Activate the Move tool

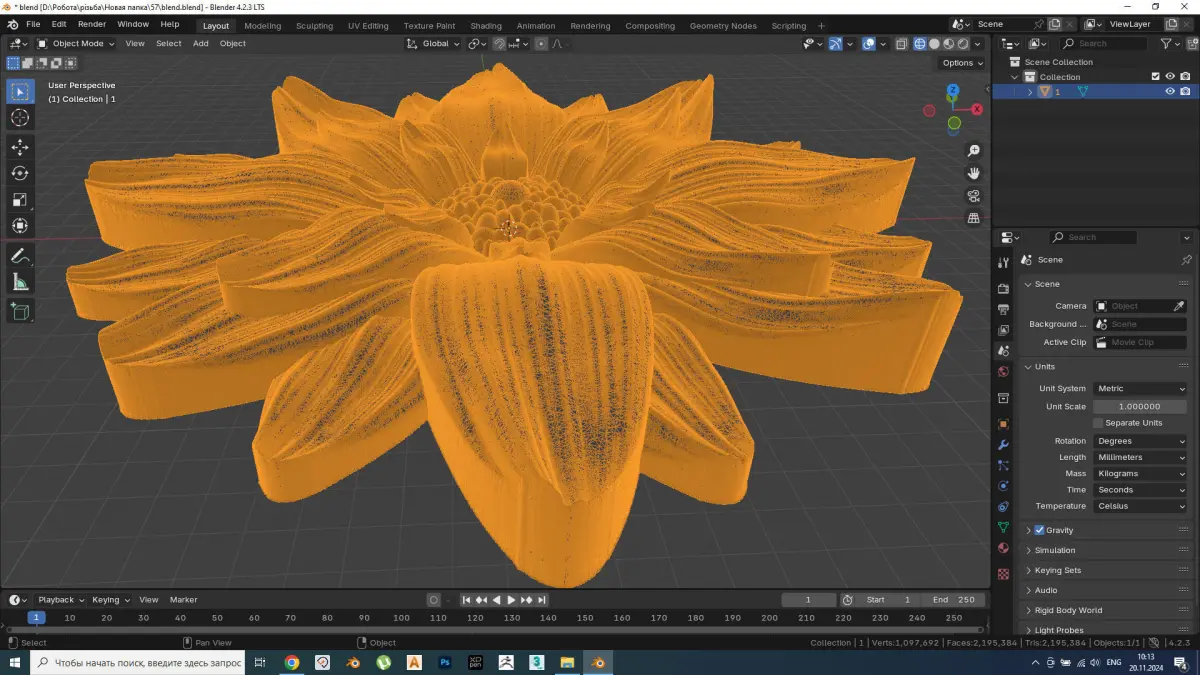pyautogui.click(x=20, y=147)
